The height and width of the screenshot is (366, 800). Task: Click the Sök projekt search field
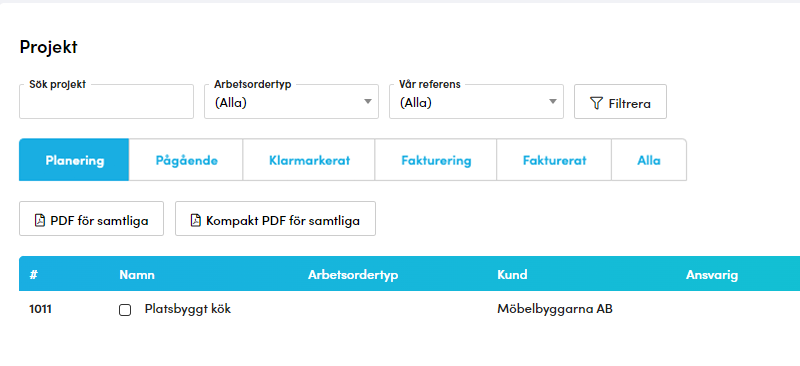[x=107, y=102]
